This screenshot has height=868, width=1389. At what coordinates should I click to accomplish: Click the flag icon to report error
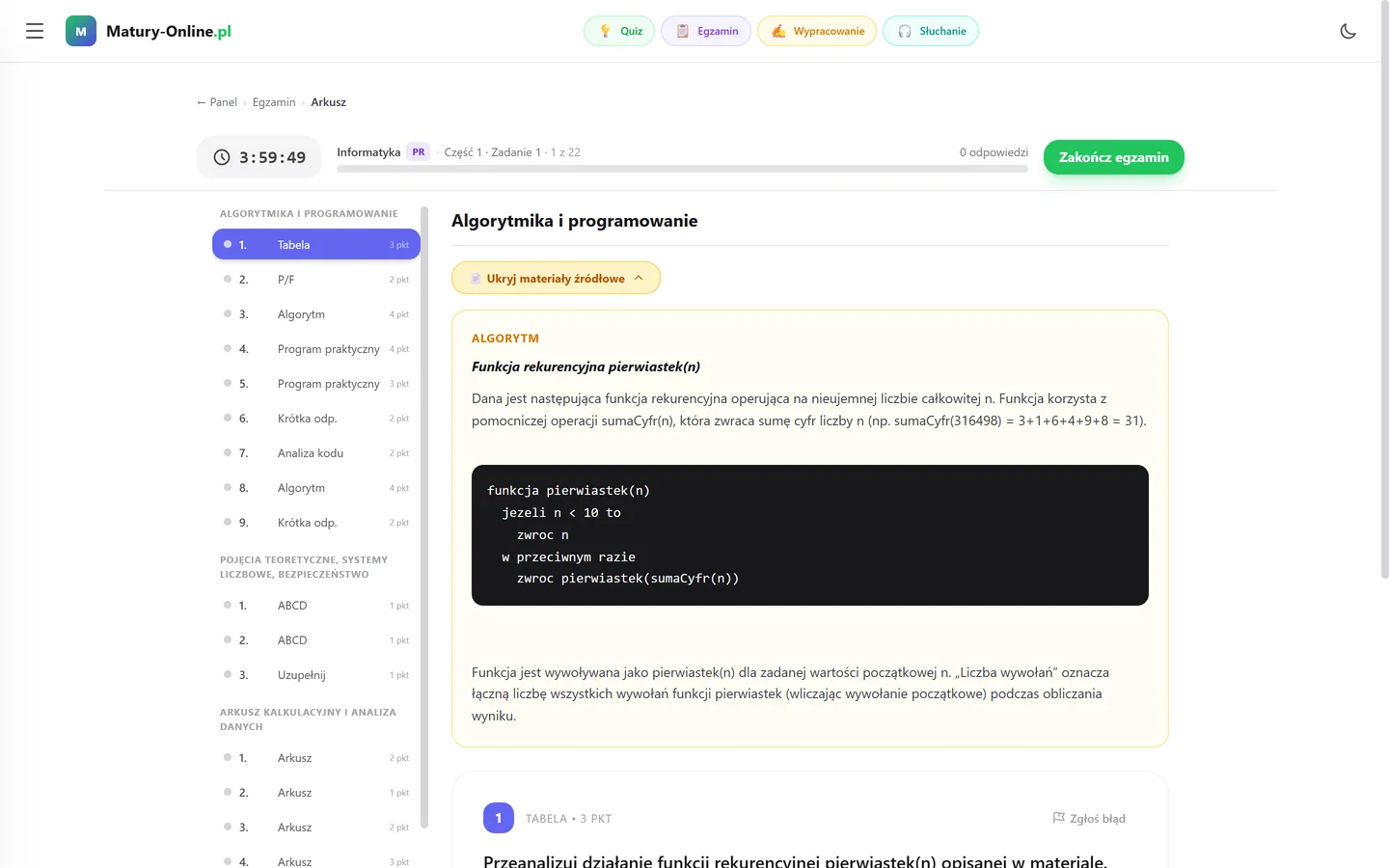[x=1058, y=818]
